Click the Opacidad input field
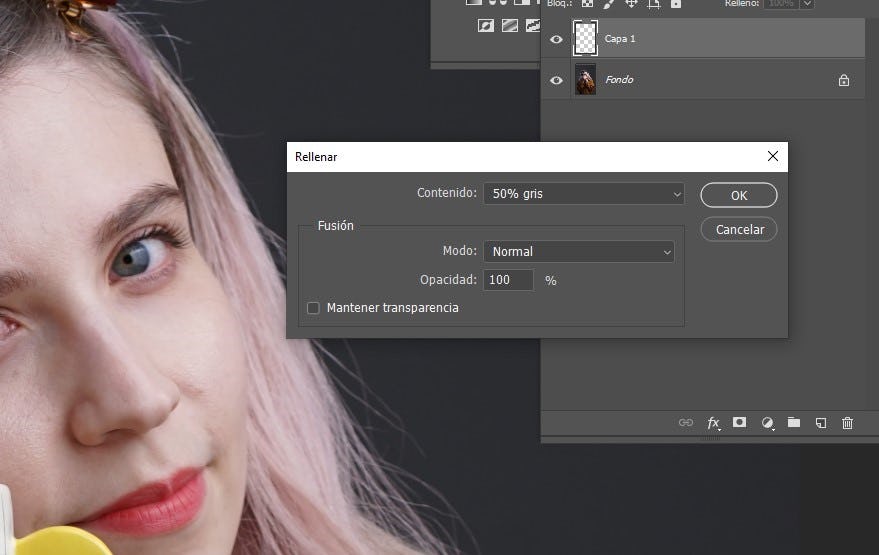Viewport: 879px width, 555px height. coord(508,281)
